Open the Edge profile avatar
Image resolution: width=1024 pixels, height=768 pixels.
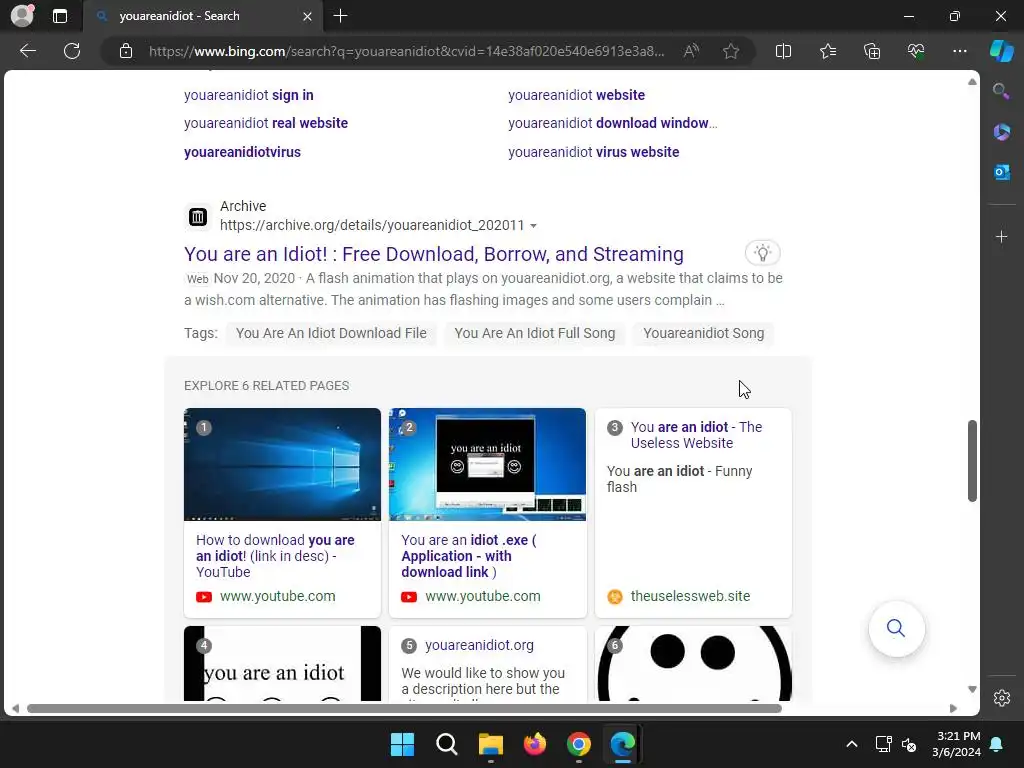[22, 16]
